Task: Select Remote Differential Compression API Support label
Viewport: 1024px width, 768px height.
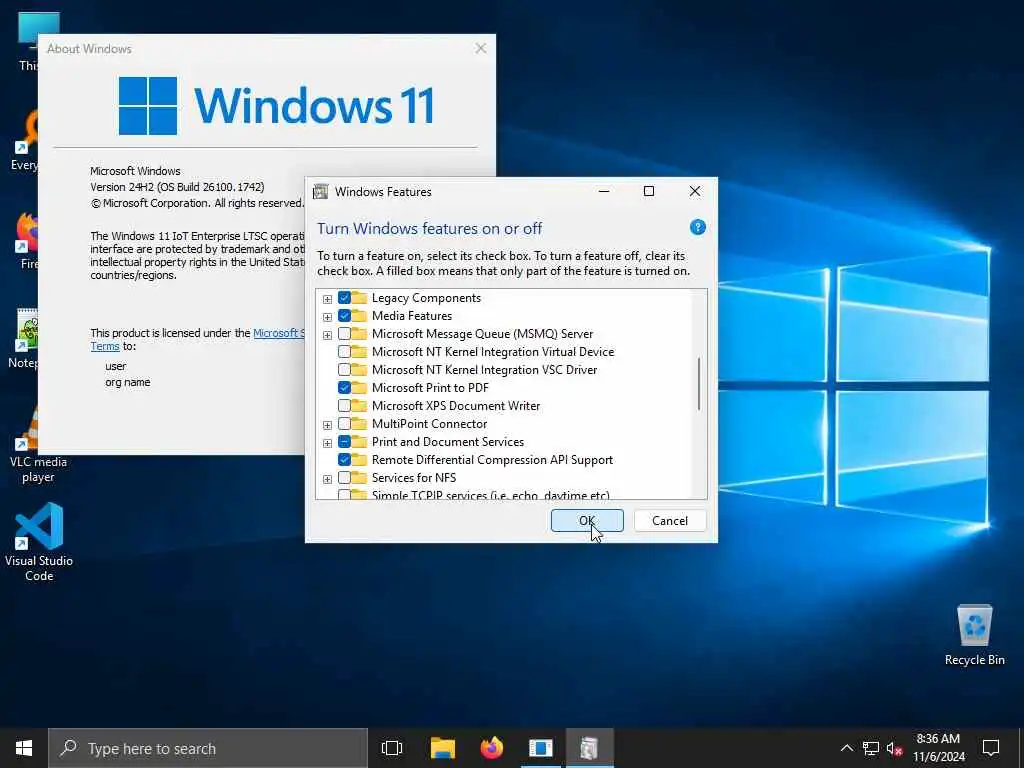Action: [492, 460]
